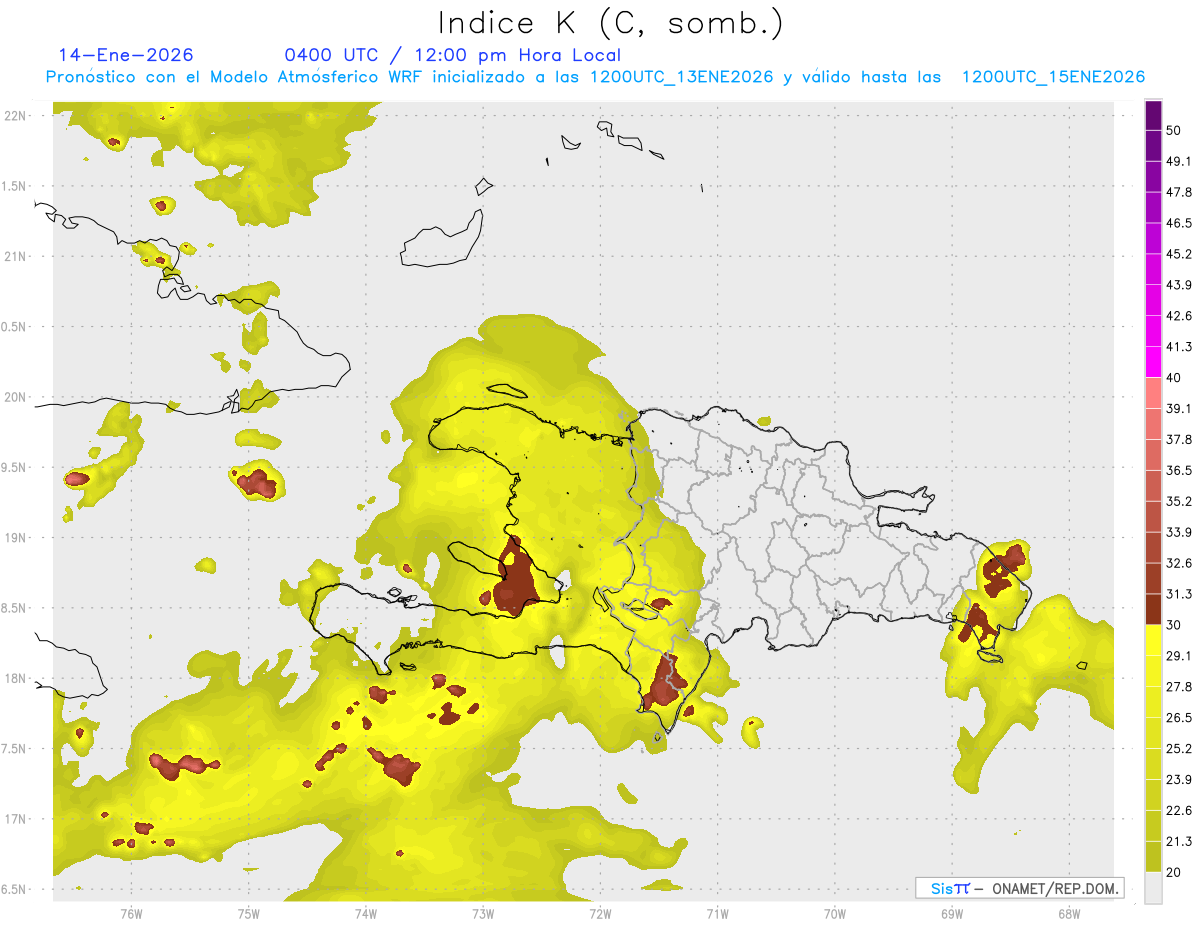Click the '20N' latitude label
Screen dimensions: 1200x927
tap(16, 397)
